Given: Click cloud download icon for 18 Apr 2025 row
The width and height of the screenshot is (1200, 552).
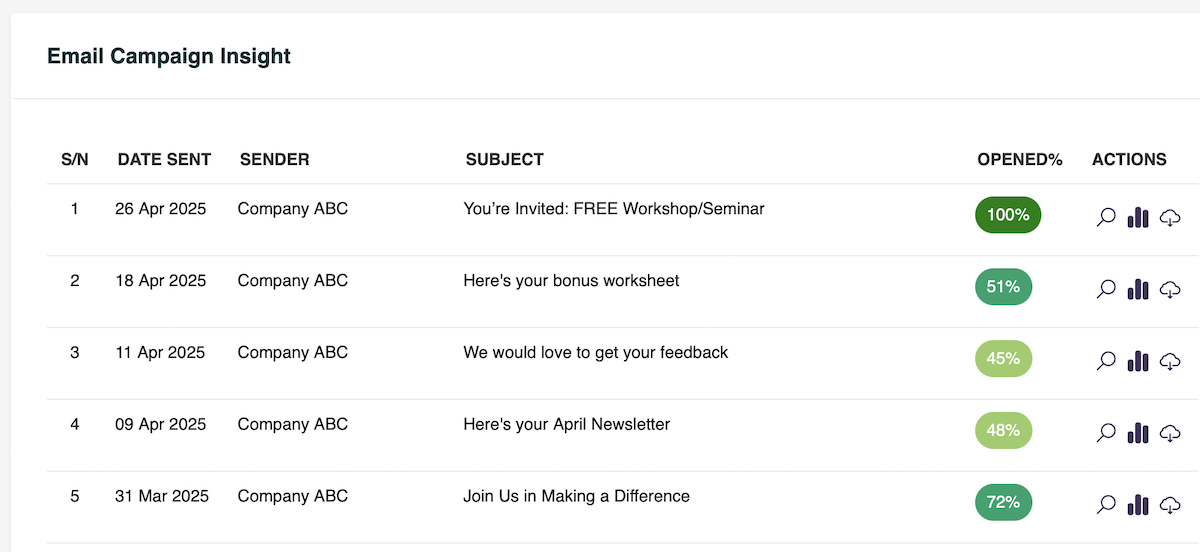Looking at the screenshot, I should click(1170, 289).
